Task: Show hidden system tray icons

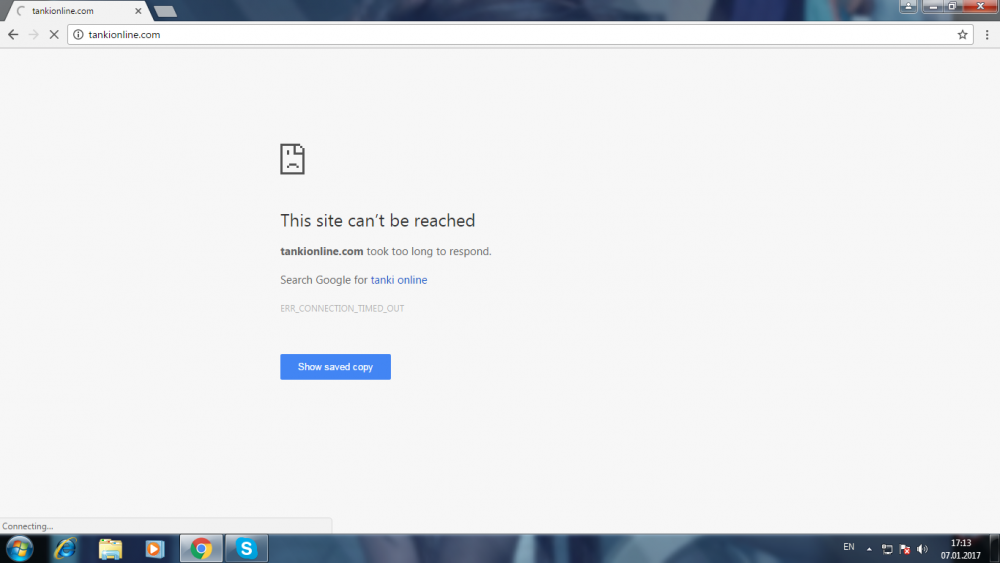Action: point(869,549)
